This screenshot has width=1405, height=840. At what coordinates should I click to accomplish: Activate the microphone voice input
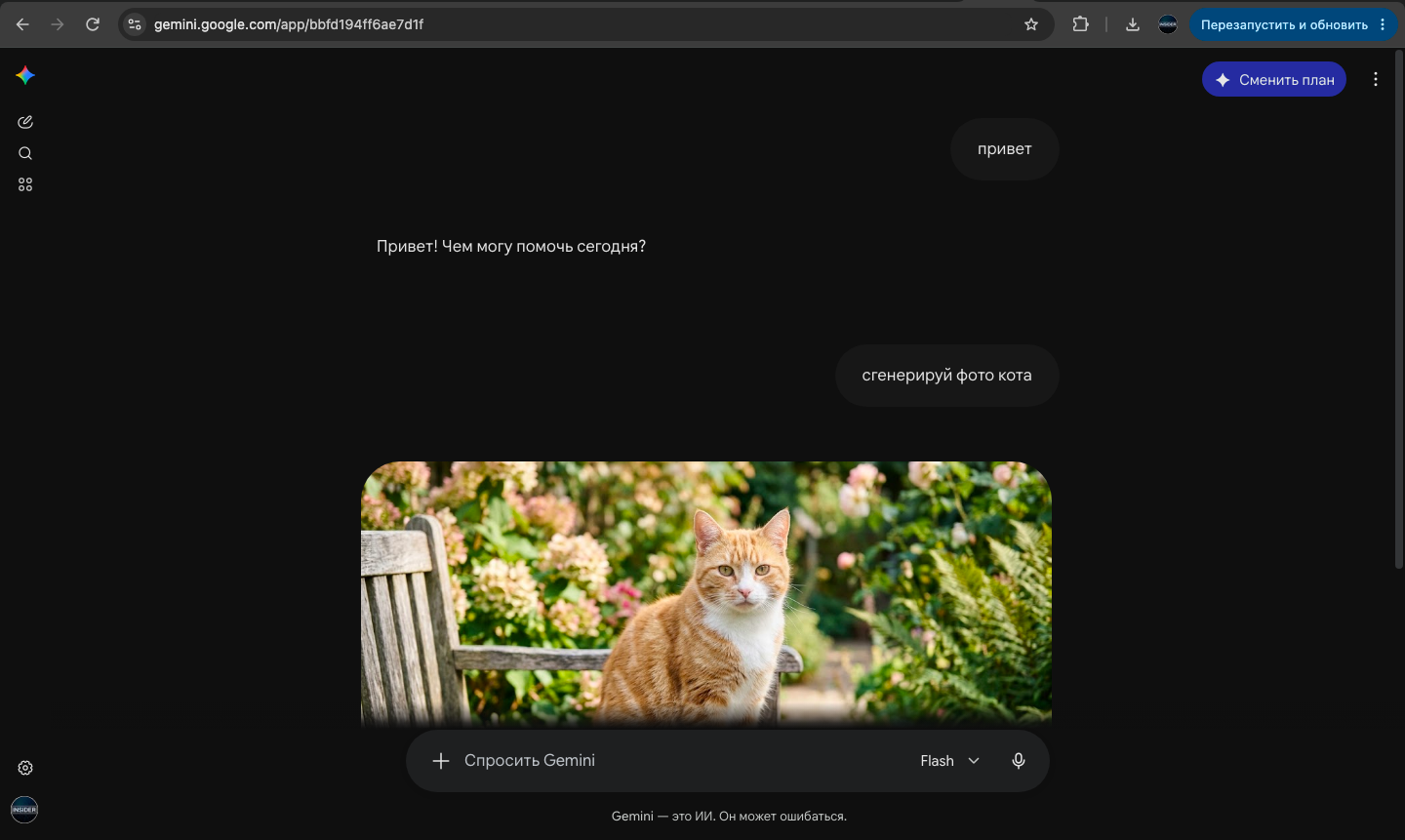click(1019, 761)
